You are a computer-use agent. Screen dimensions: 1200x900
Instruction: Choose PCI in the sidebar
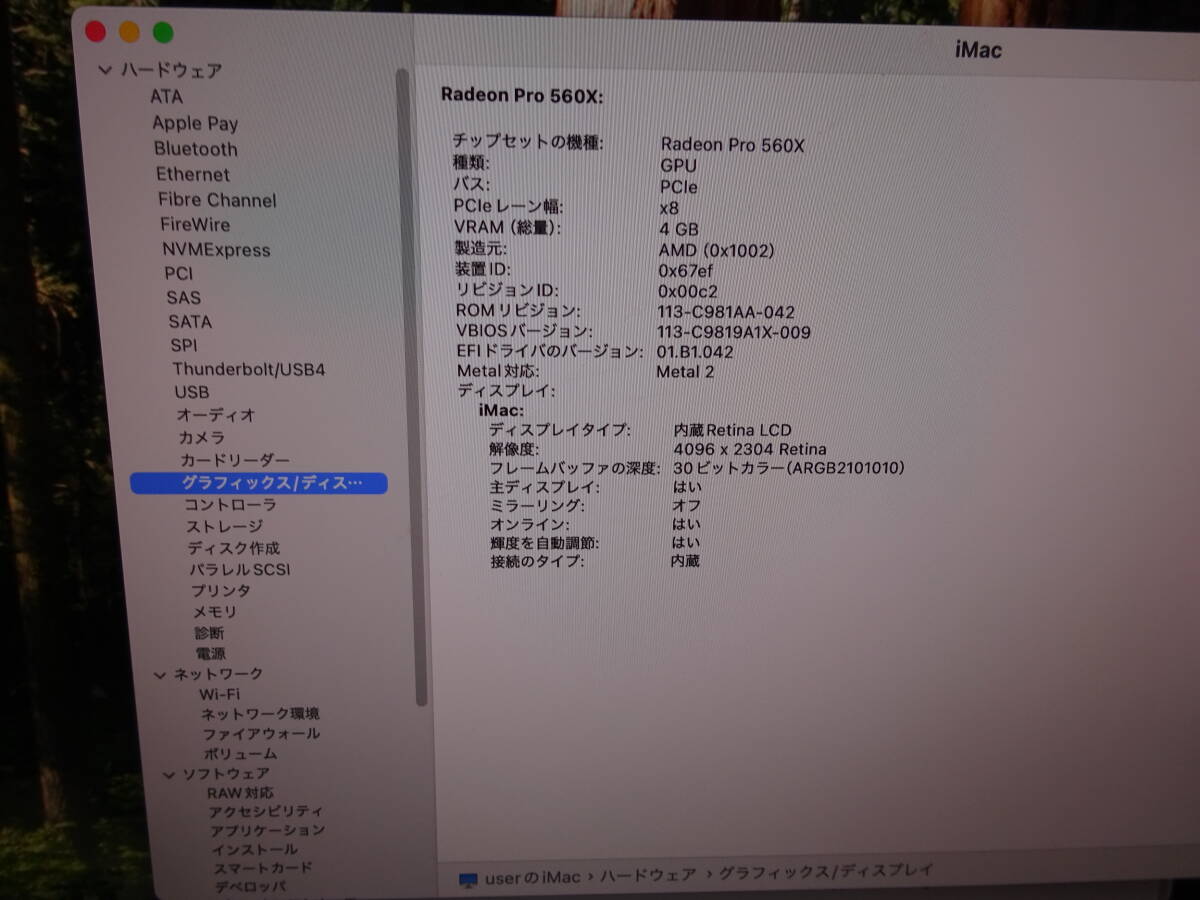pos(178,273)
